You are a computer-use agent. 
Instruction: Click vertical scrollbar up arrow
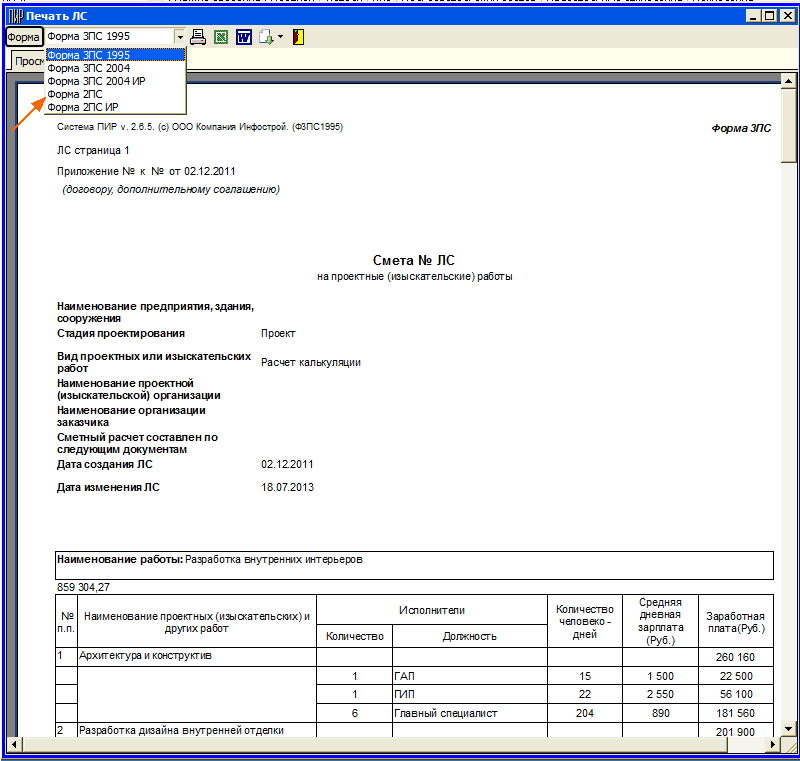point(789,82)
